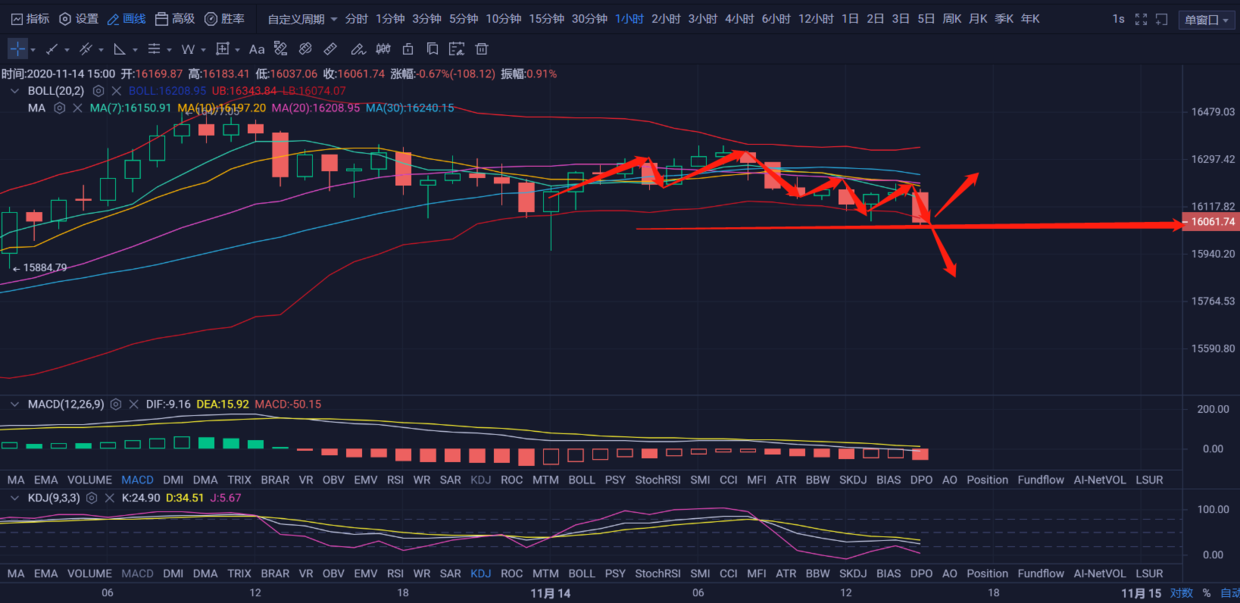Collapse the KDJ(9,3,3) indicator panel

coord(14,497)
